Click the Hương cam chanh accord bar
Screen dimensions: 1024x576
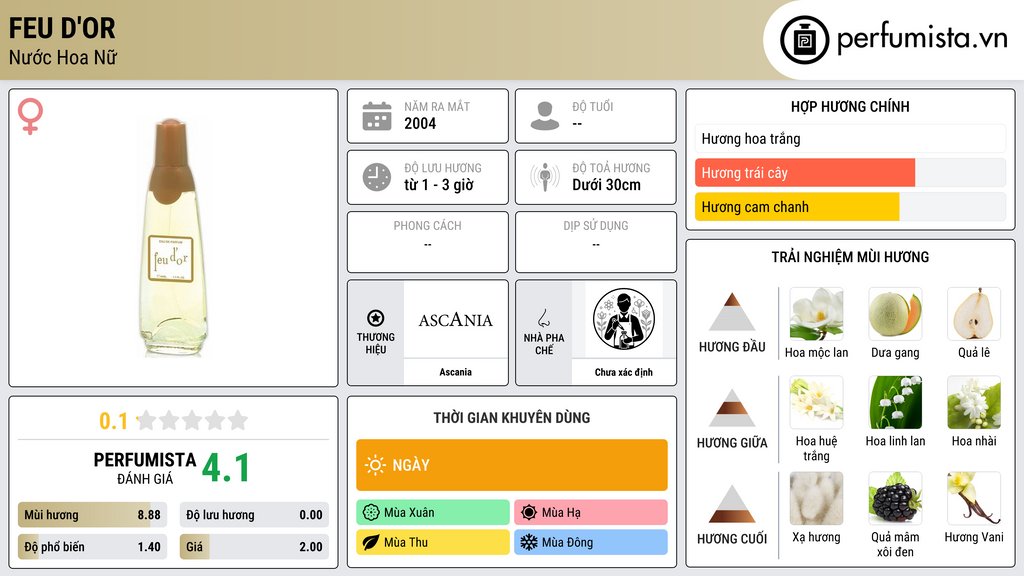(850, 206)
